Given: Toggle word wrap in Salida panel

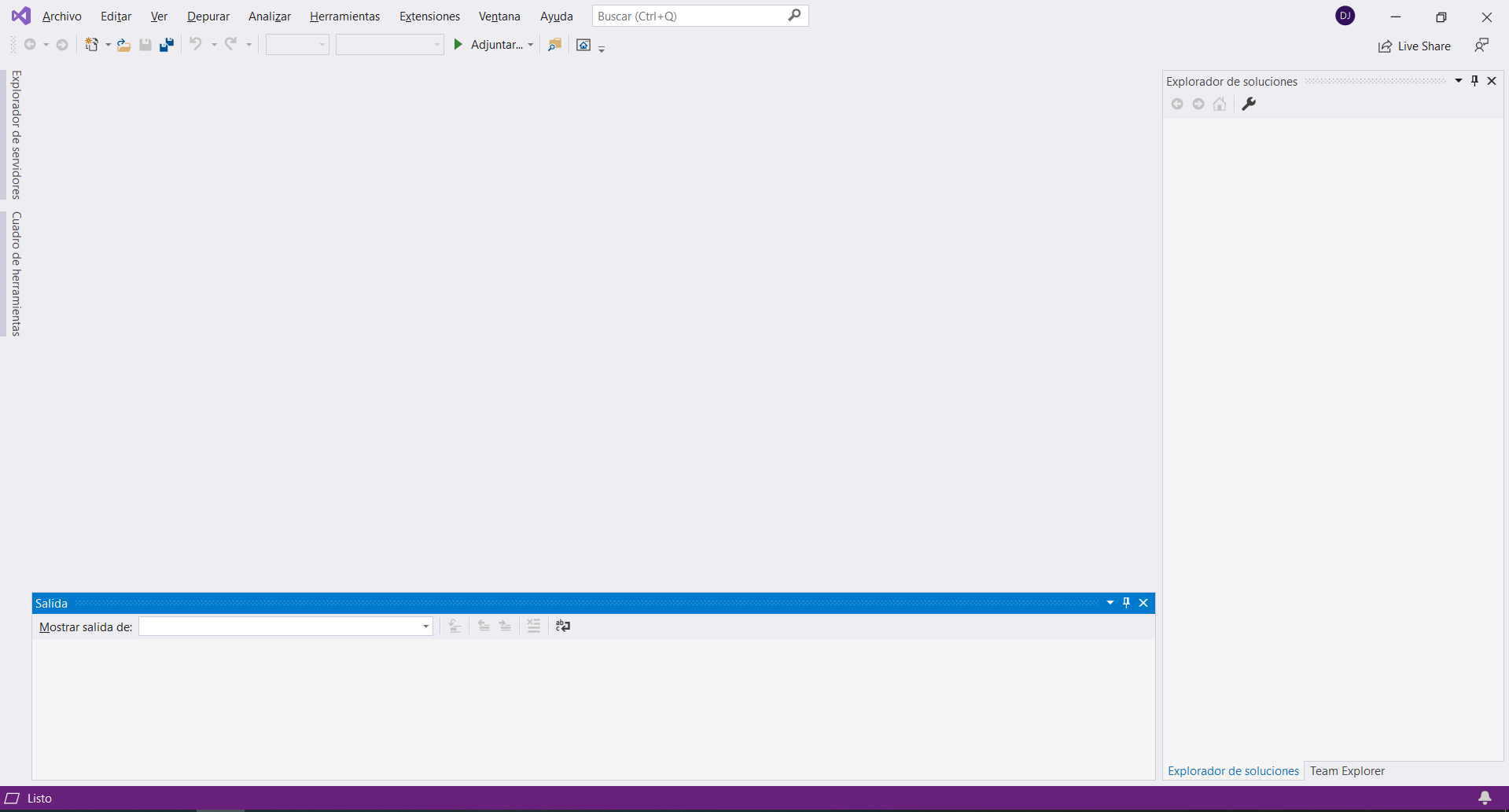Looking at the screenshot, I should (x=563, y=626).
